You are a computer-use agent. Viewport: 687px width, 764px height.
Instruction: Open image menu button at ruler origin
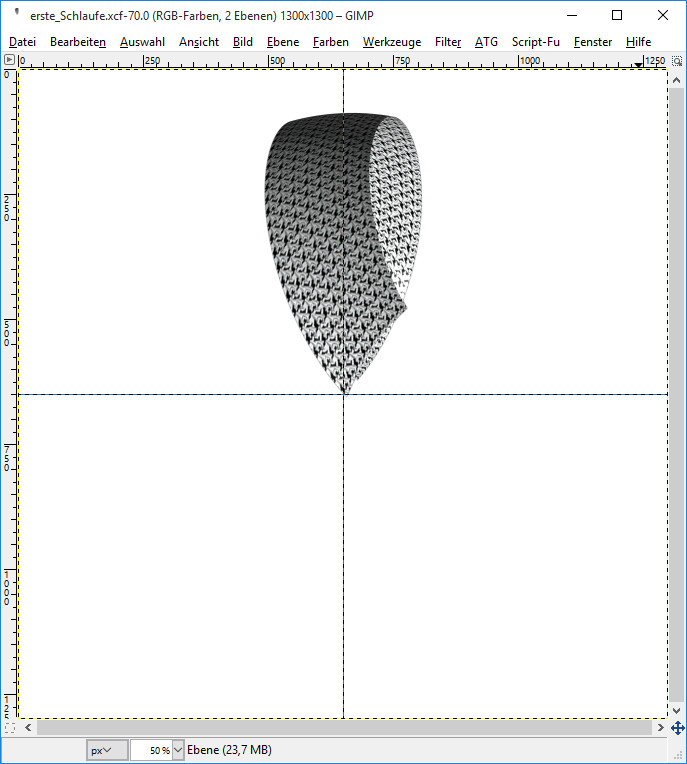(x=9, y=61)
